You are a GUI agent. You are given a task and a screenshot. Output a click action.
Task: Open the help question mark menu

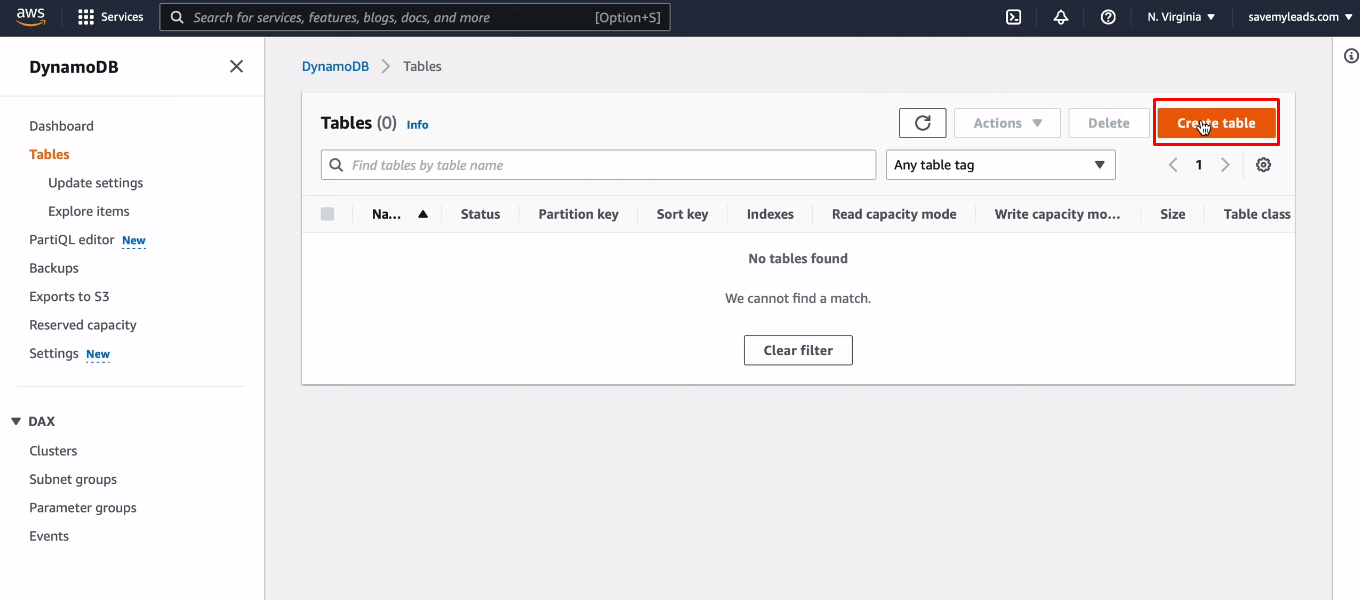pos(1108,17)
